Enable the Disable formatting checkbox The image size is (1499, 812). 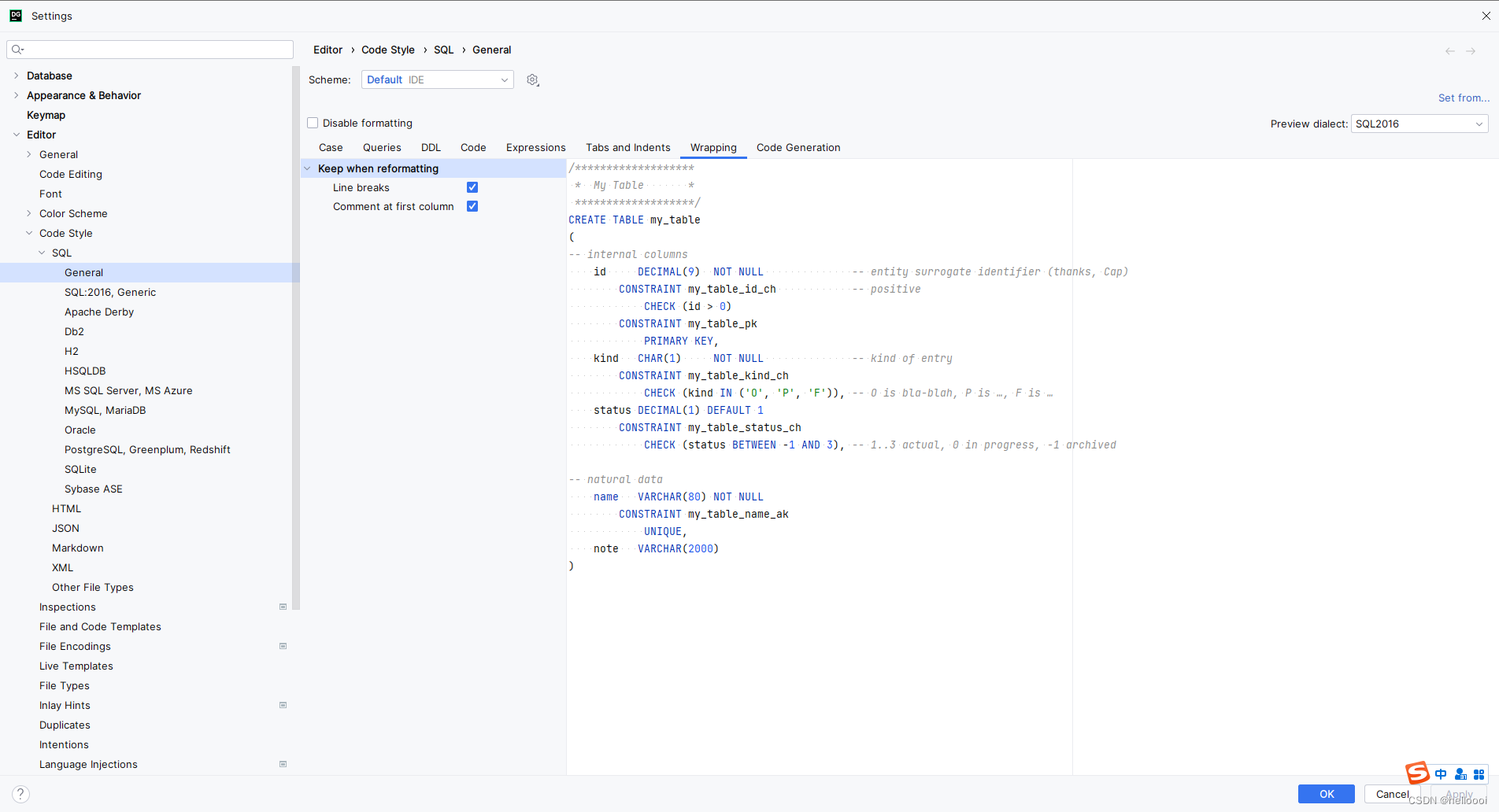[x=313, y=123]
